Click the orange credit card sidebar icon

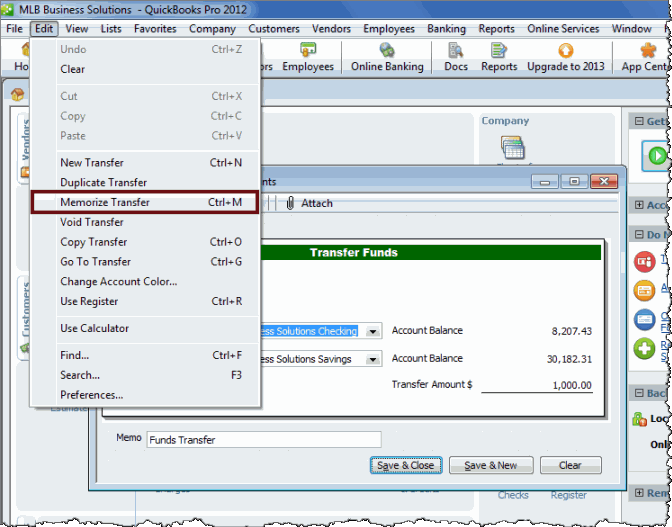click(x=645, y=291)
